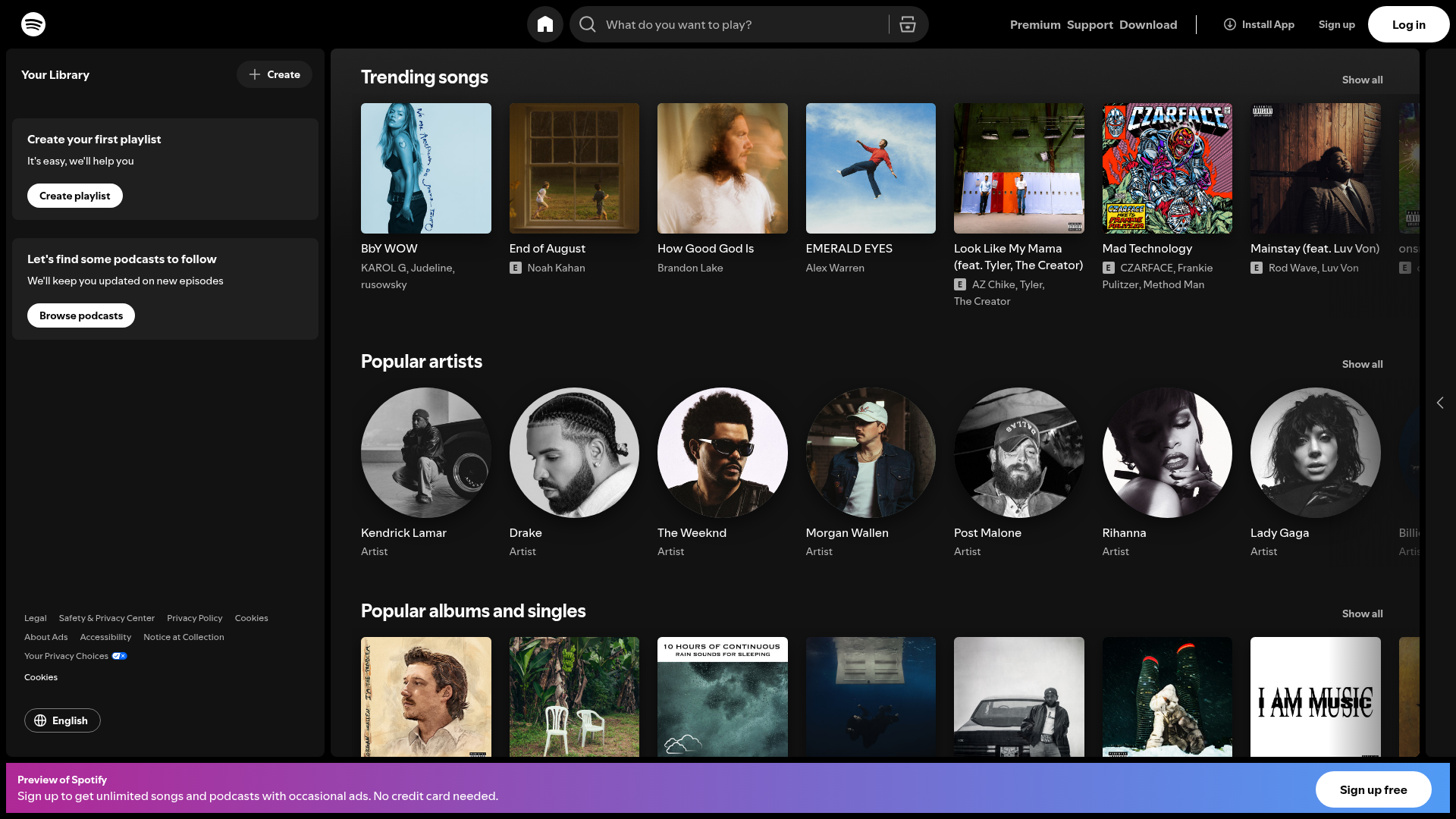Open Morgan Wallen artist photo
Screen dimensions: 1456x819
[871, 453]
